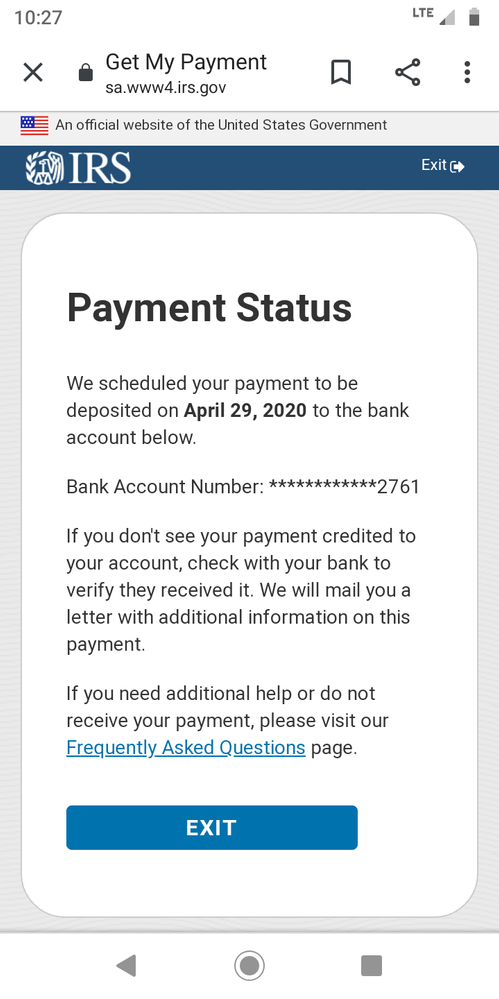Close the browser custom tab
The width and height of the screenshot is (499, 999).
click(33, 73)
